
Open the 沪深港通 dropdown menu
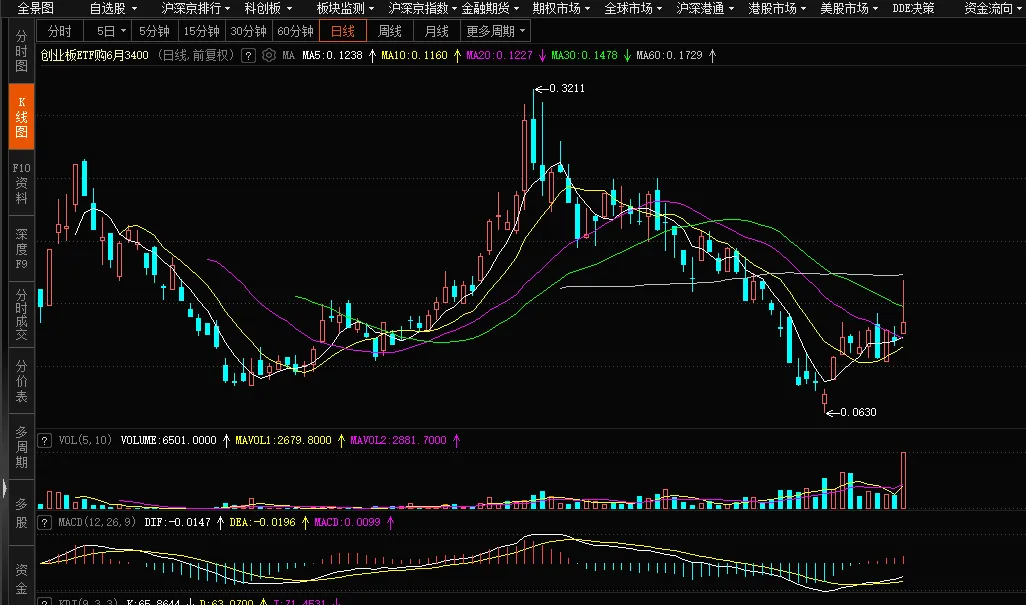(x=705, y=9)
